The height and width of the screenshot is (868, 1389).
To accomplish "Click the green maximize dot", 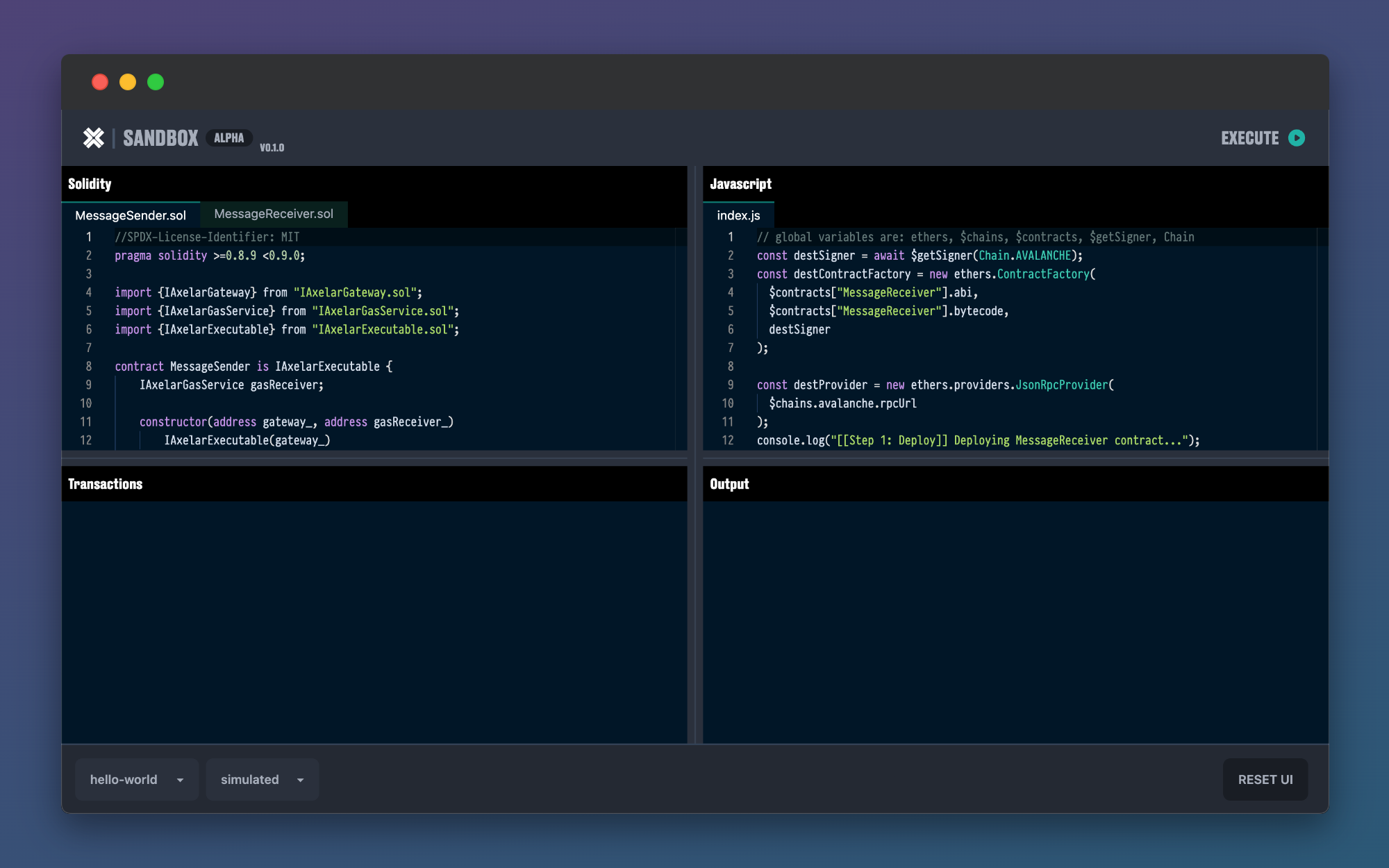I will (156, 82).
